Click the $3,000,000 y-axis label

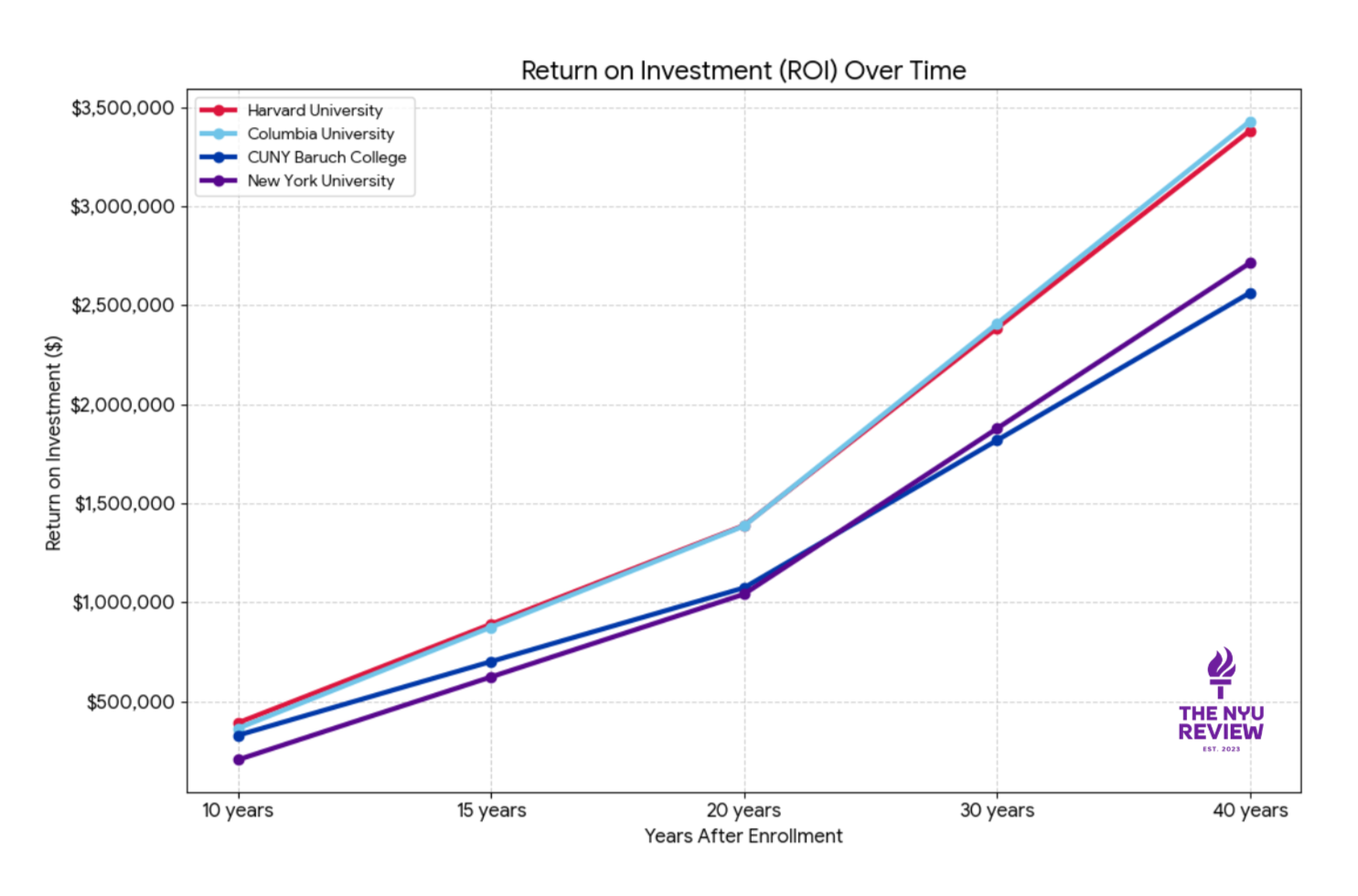tap(123, 207)
